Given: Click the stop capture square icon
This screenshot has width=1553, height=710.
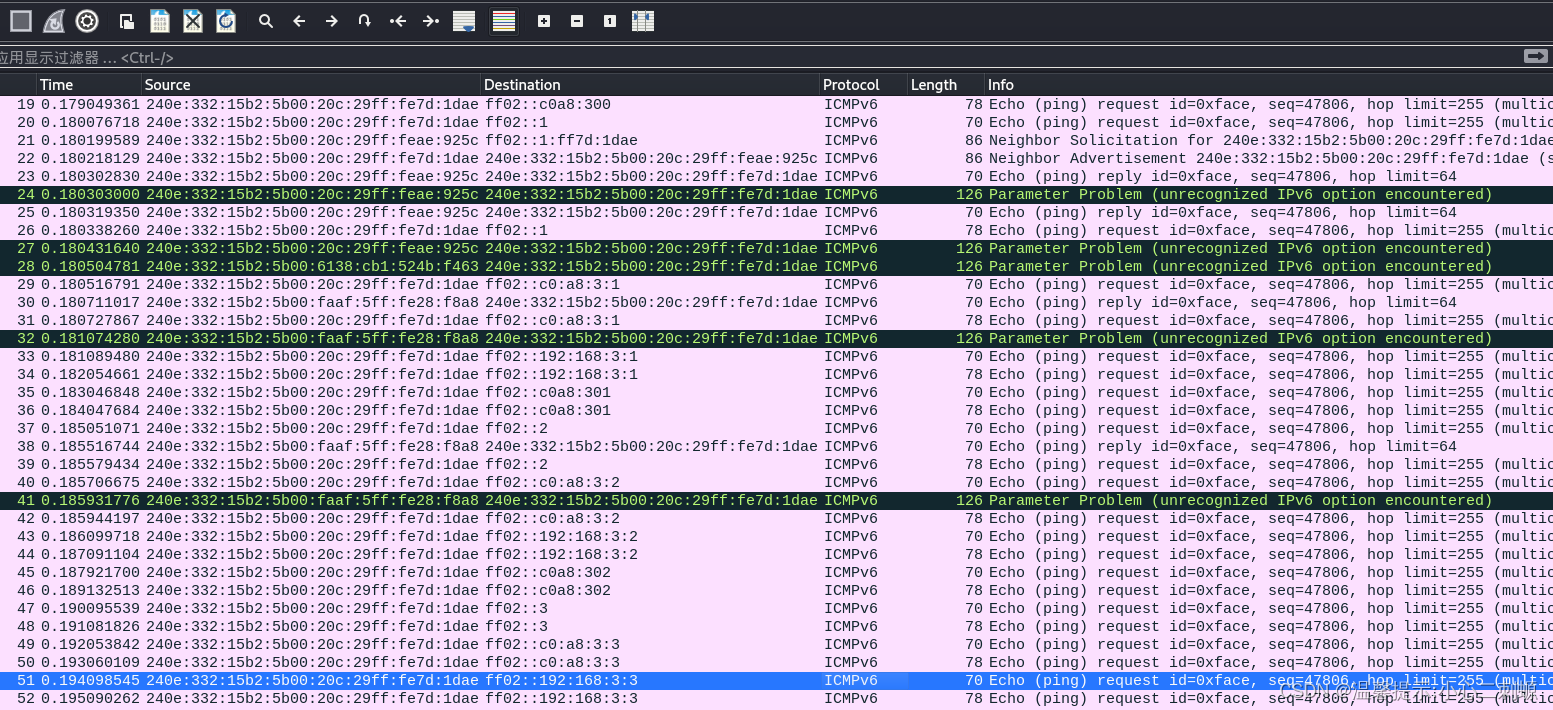Looking at the screenshot, I should point(20,20).
